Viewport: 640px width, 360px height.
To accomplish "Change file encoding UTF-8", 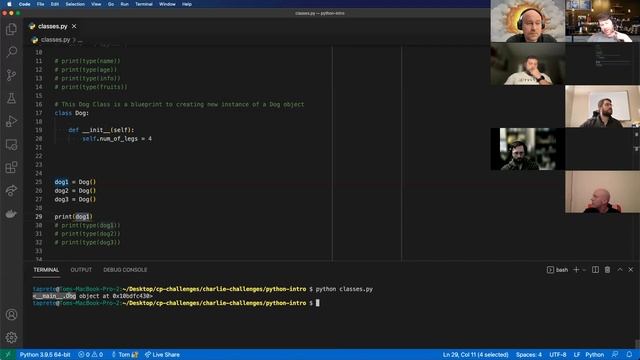I will point(558,355).
